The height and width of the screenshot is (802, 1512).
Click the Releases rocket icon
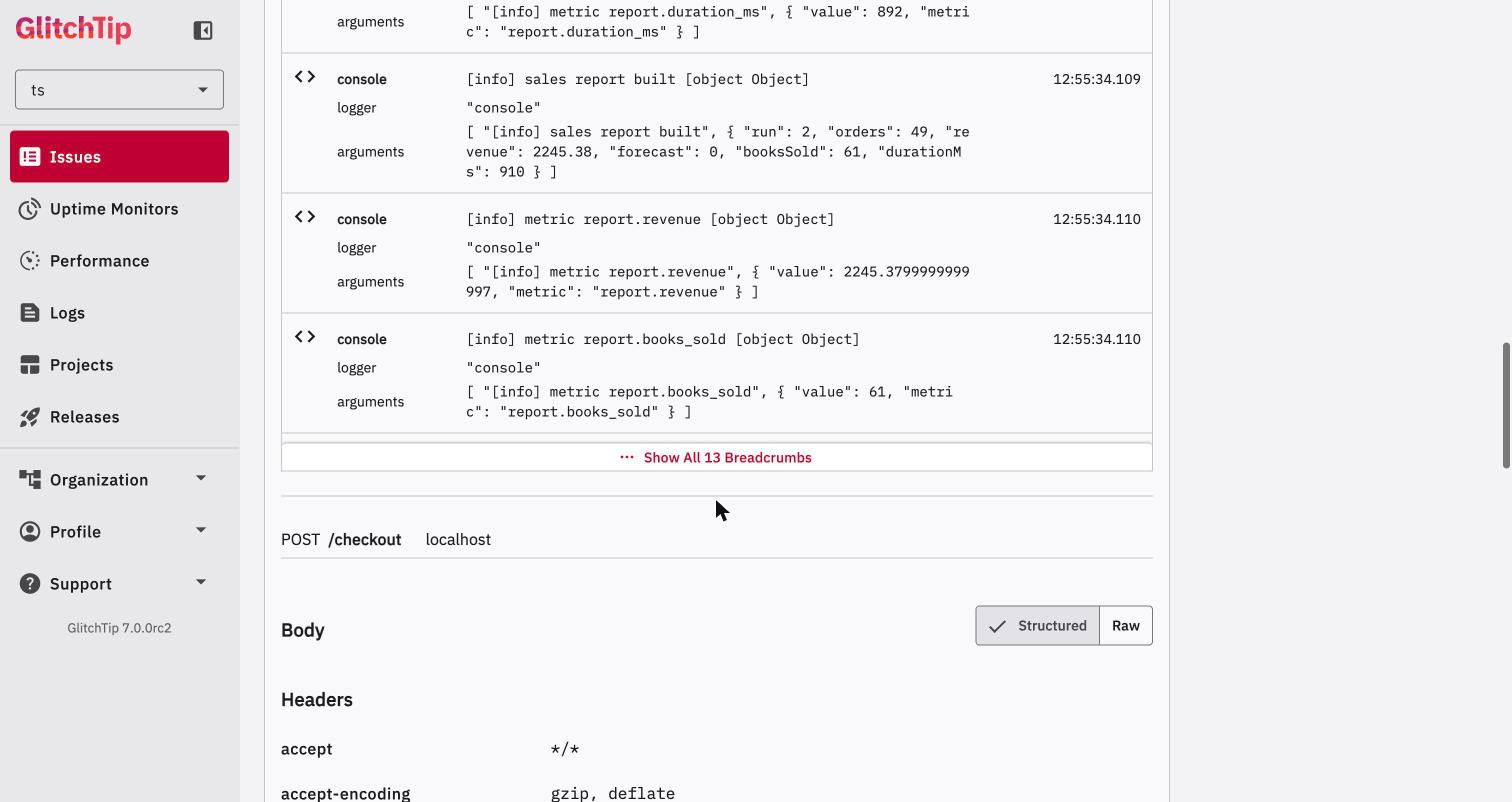pyautogui.click(x=30, y=417)
